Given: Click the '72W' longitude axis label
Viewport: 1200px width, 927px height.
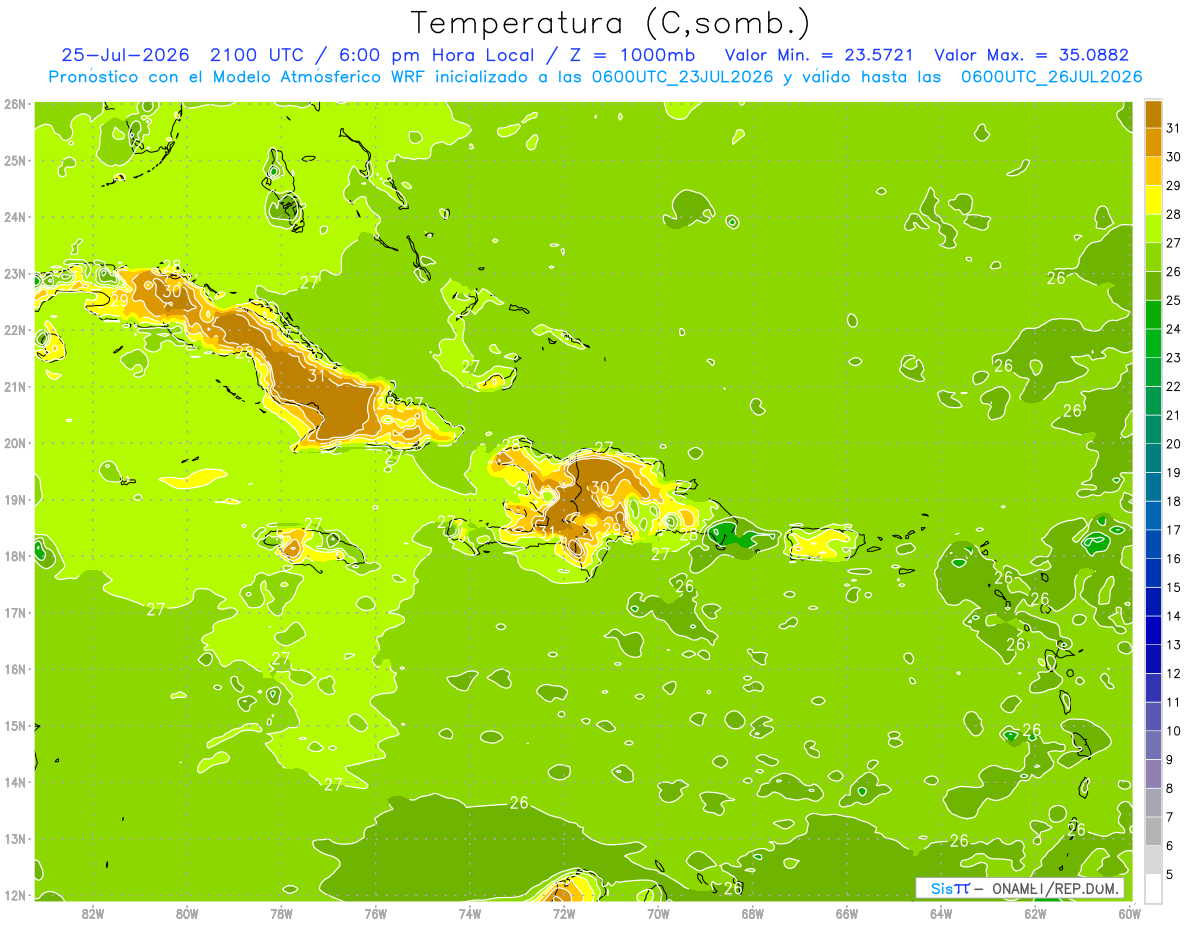Looking at the screenshot, I should pyautogui.click(x=564, y=913).
